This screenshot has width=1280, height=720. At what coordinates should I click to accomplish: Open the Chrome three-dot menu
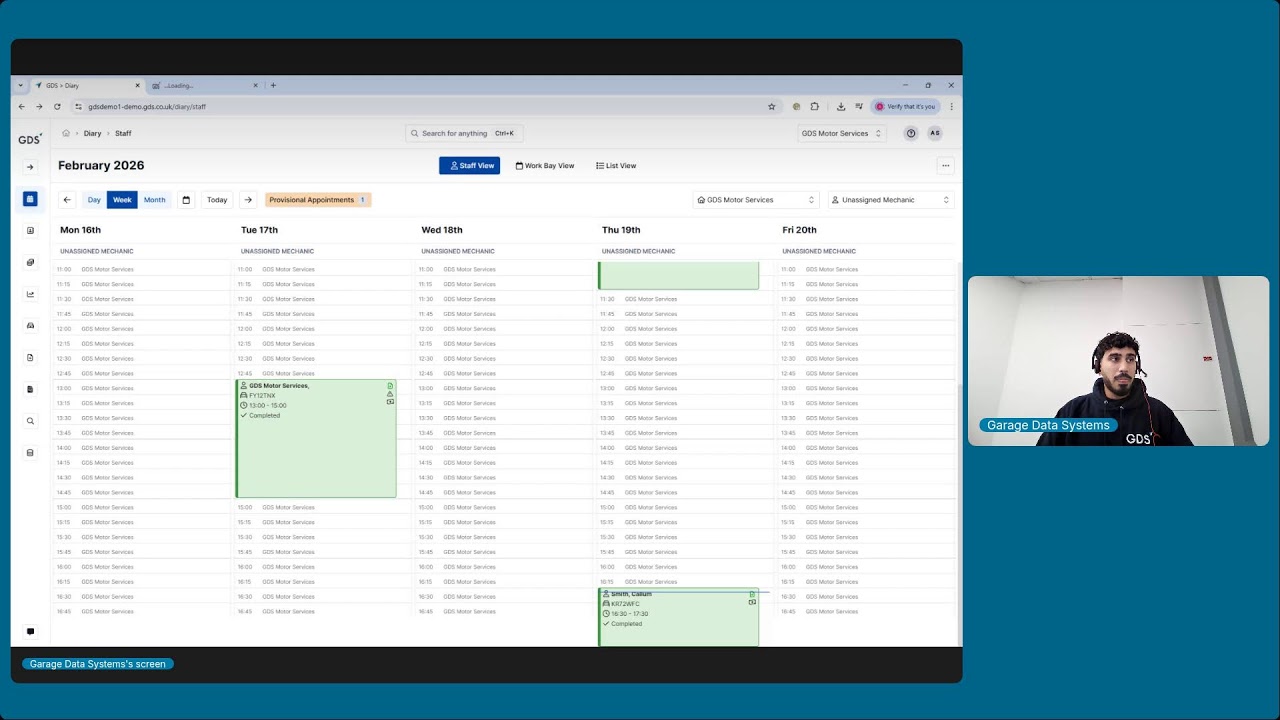click(x=951, y=106)
